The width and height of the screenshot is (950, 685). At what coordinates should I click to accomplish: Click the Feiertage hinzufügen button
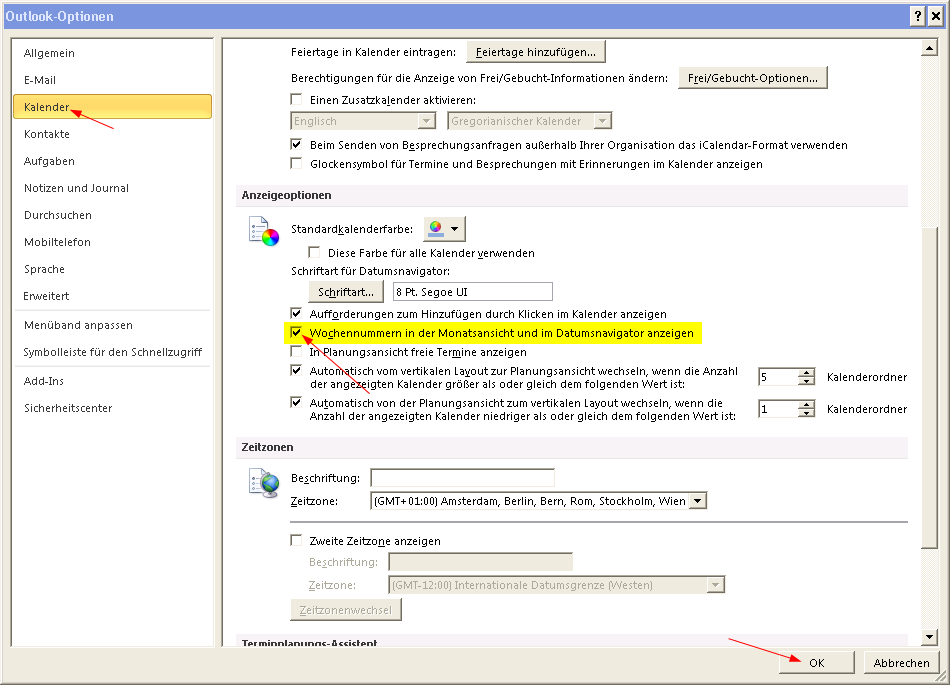(536, 52)
